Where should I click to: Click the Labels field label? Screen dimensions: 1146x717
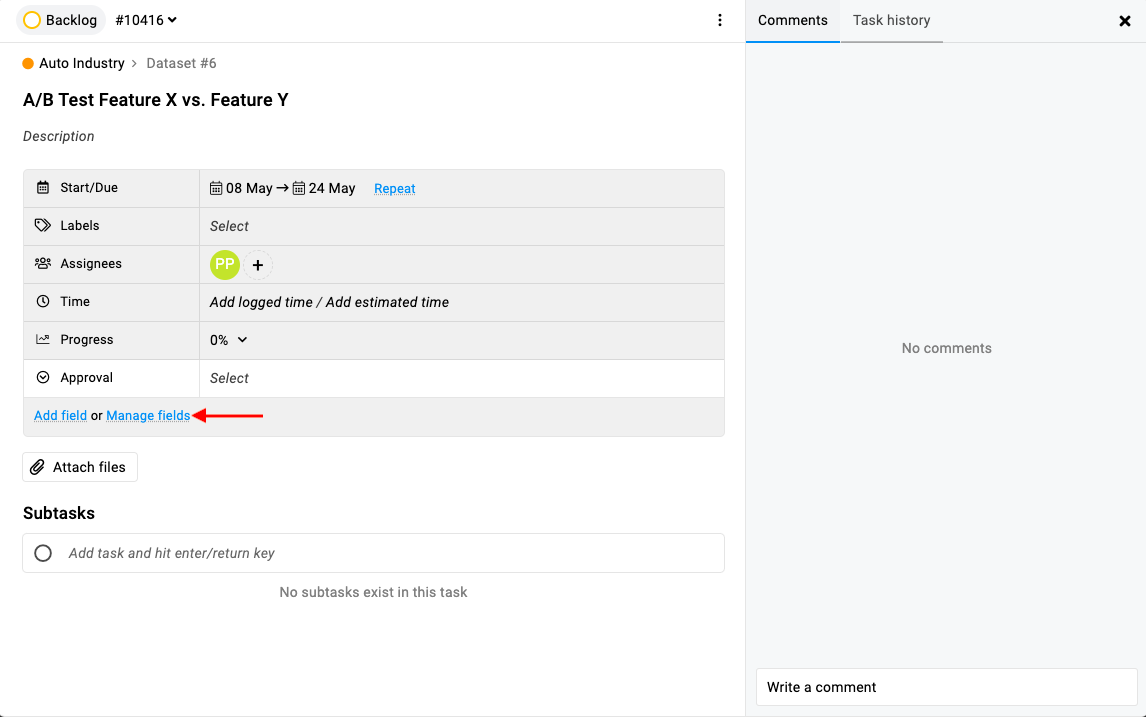tap(80, 226)
